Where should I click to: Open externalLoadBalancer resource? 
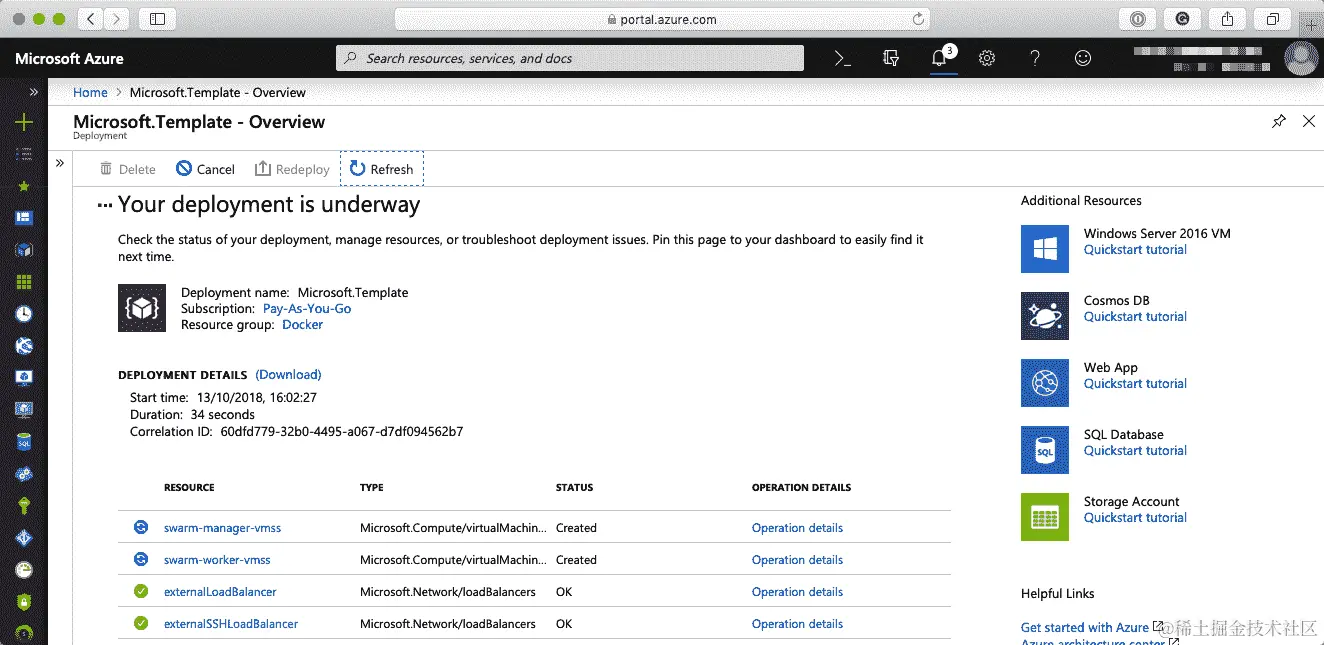[x=220, y=592]
